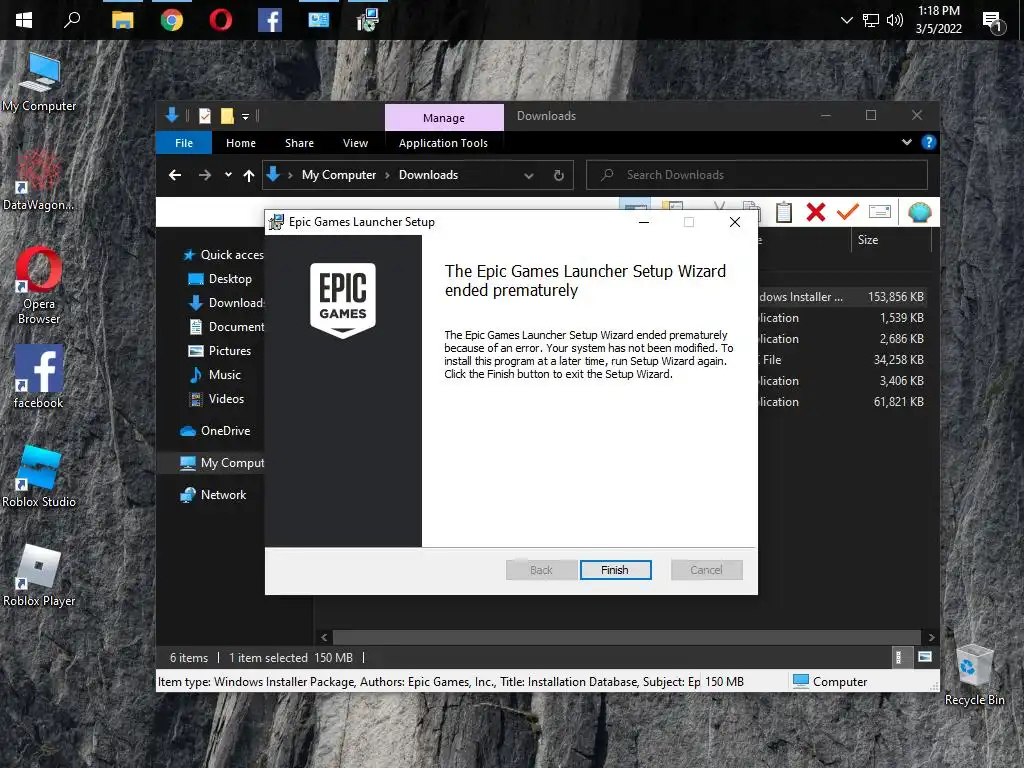The image size is (1024, 768).
Task: Switch to large icons view status icon
Action: [x=925, y=657]
